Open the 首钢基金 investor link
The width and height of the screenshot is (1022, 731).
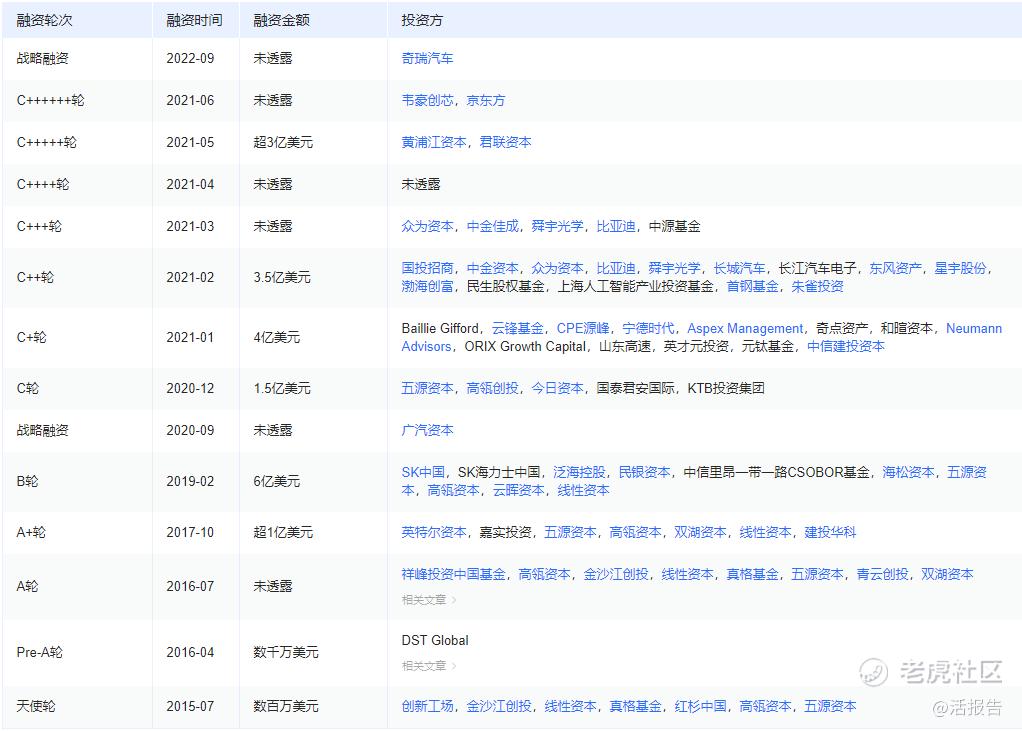click(x=752, y=286)
